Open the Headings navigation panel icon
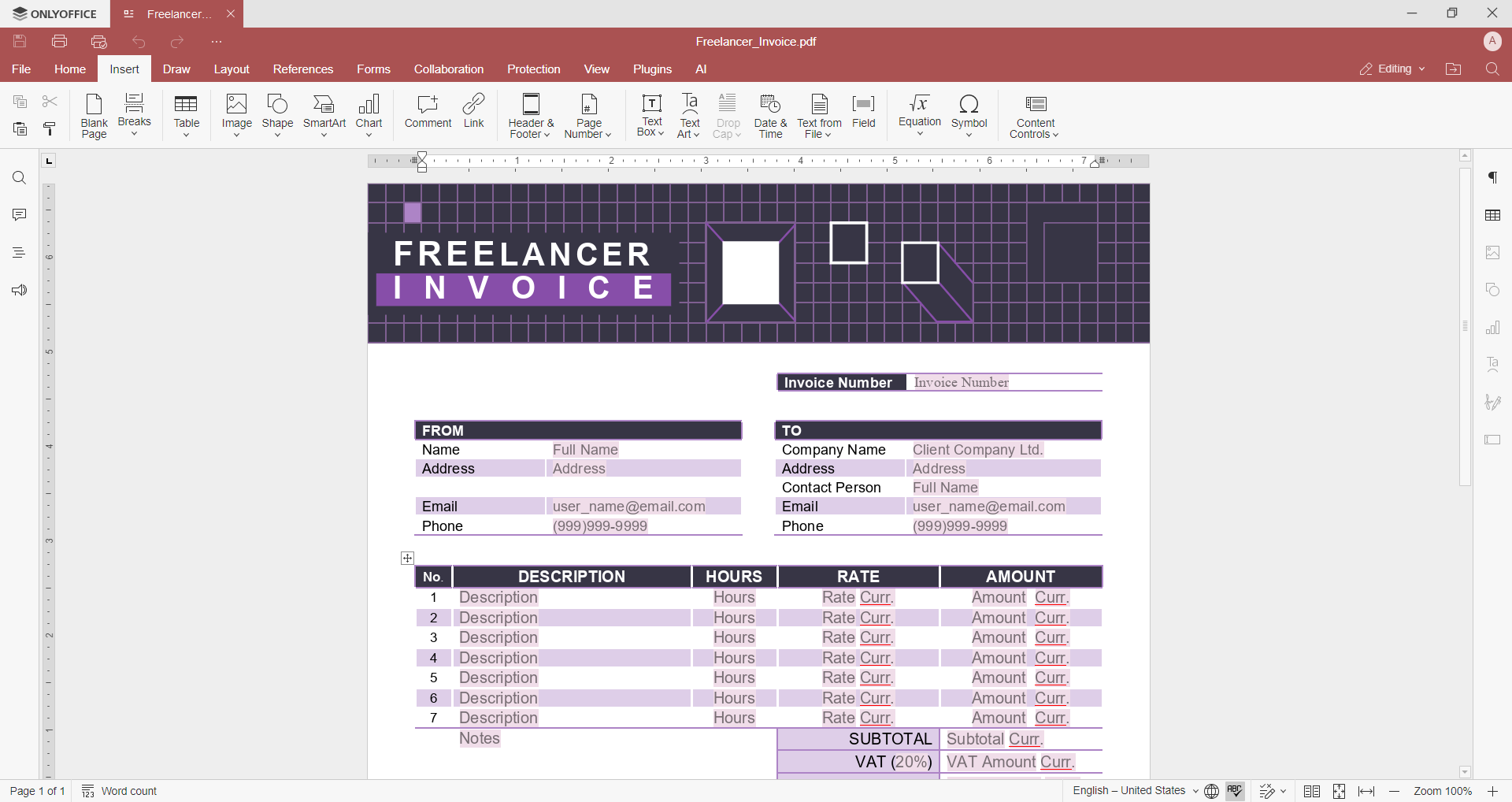 [19, 253]
